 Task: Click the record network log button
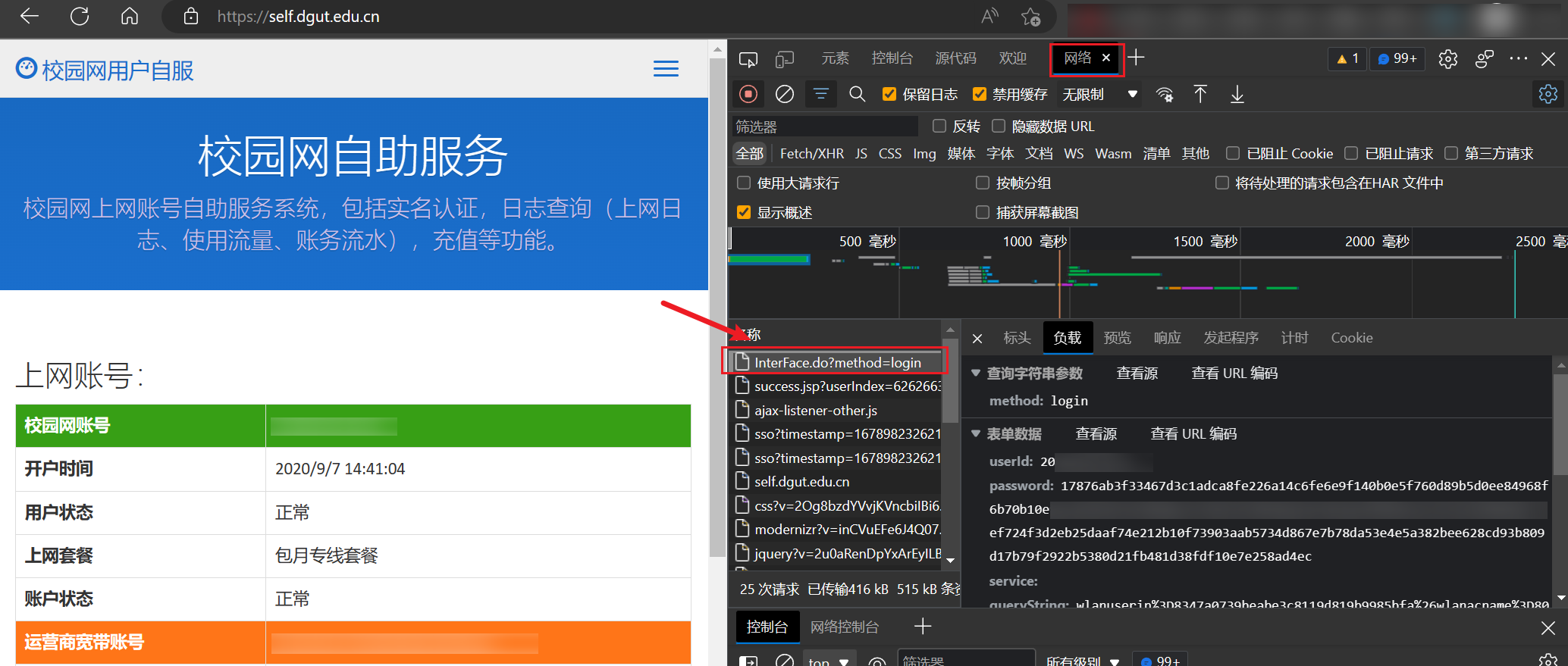coord(748,94)
